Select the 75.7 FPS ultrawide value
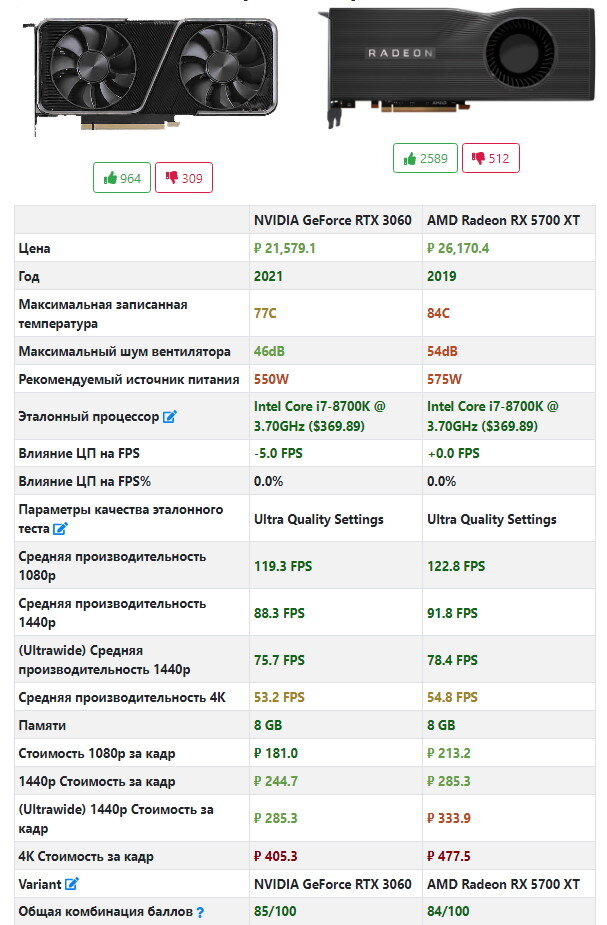Image resolution: width=607 pixels, height=925 pixels. (x=279, y=660)
